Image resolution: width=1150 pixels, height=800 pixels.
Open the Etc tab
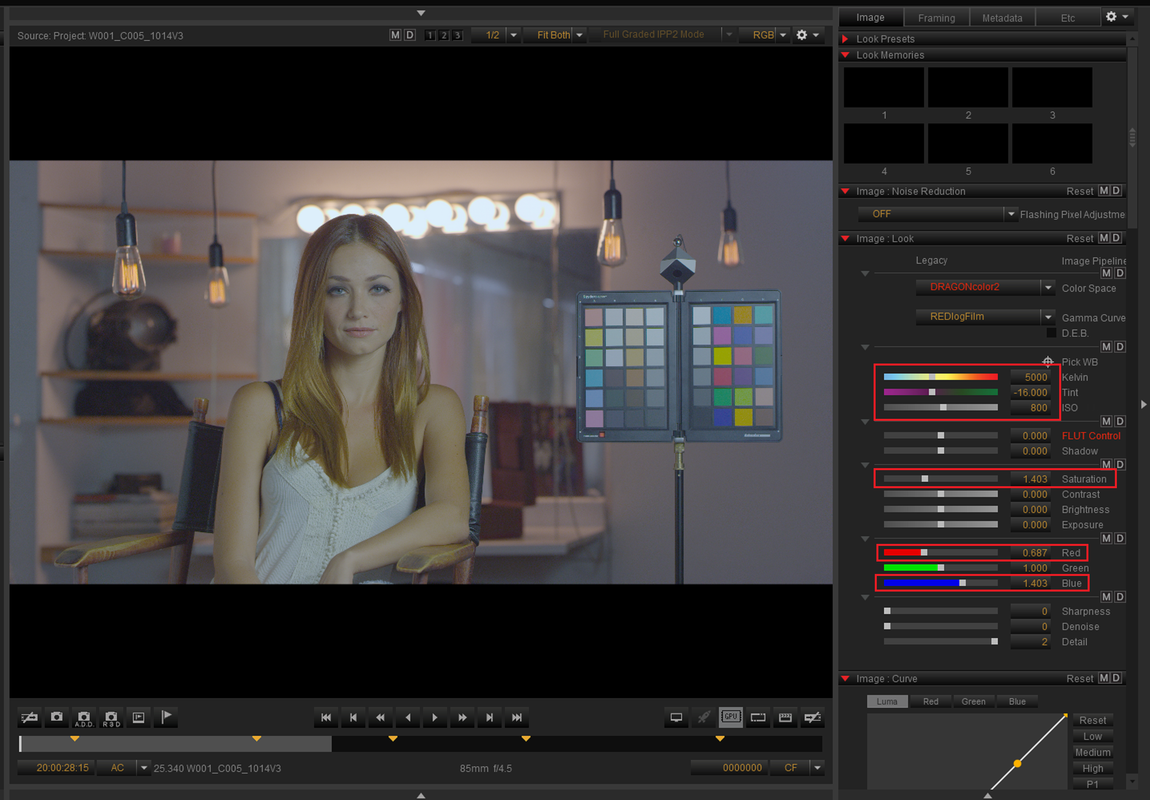1068,18
